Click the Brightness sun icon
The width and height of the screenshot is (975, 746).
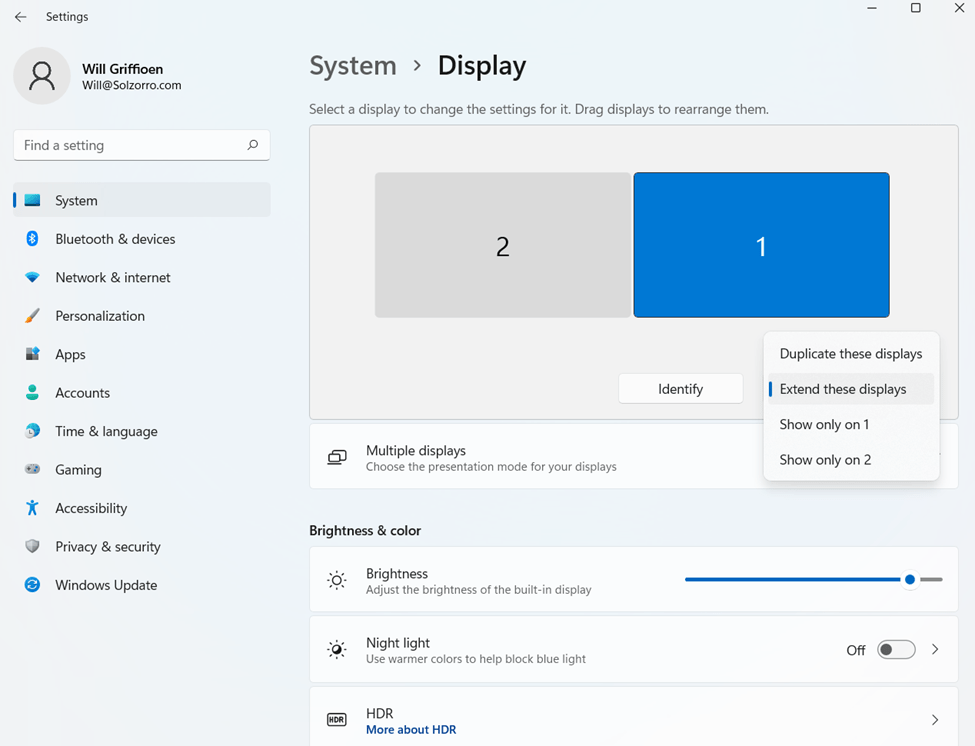point(337,581)
